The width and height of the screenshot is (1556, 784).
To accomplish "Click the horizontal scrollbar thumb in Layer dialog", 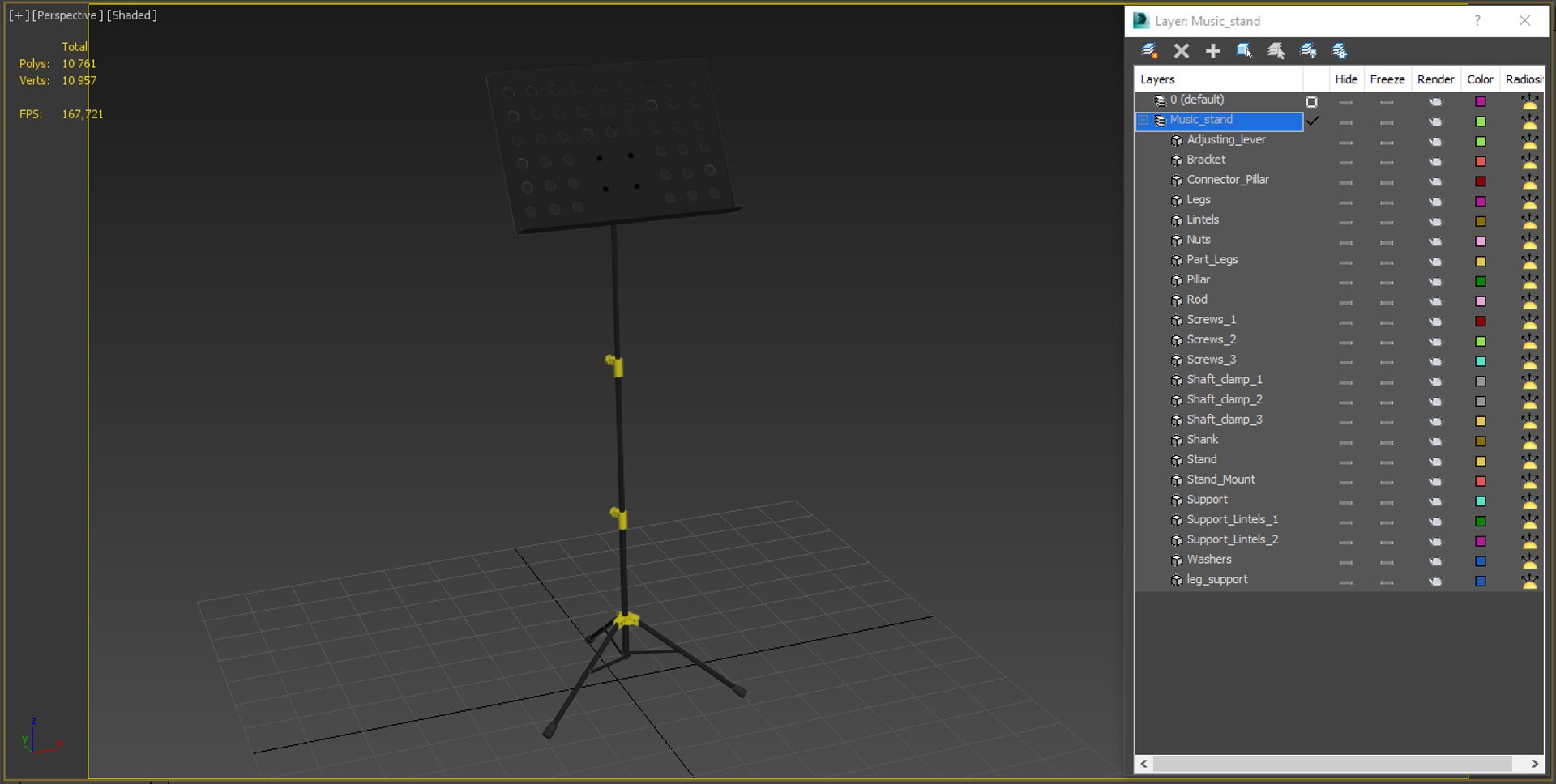I will pyautogui.click(x=1332, y=764).
